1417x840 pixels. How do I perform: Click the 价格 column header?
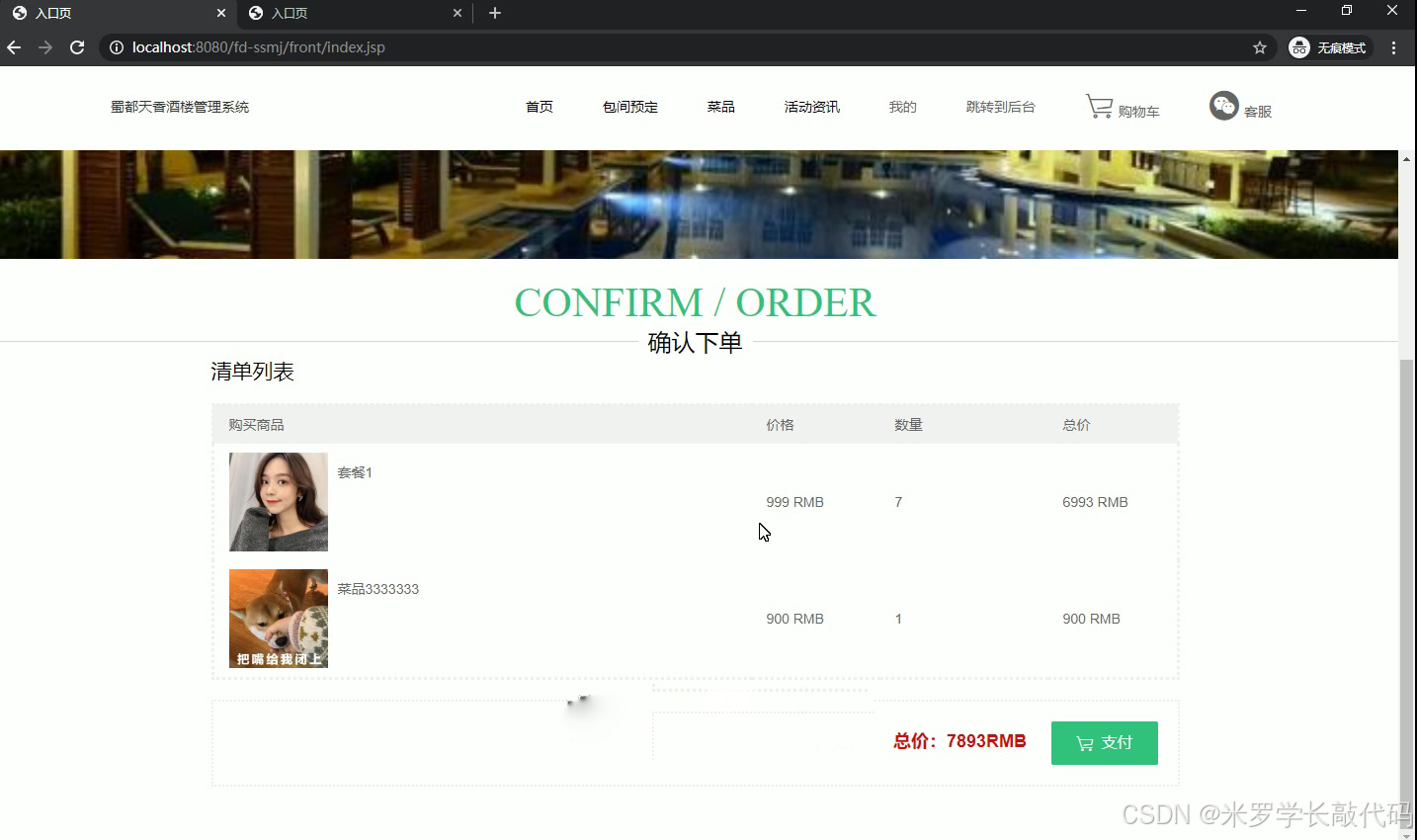(x=781, y=425)
